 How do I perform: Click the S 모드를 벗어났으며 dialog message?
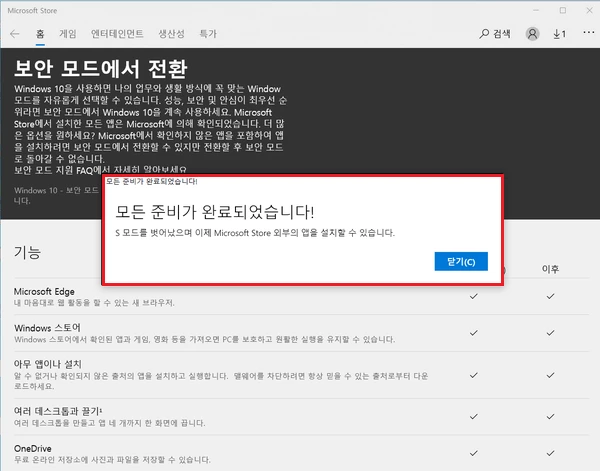click(255, 233)
